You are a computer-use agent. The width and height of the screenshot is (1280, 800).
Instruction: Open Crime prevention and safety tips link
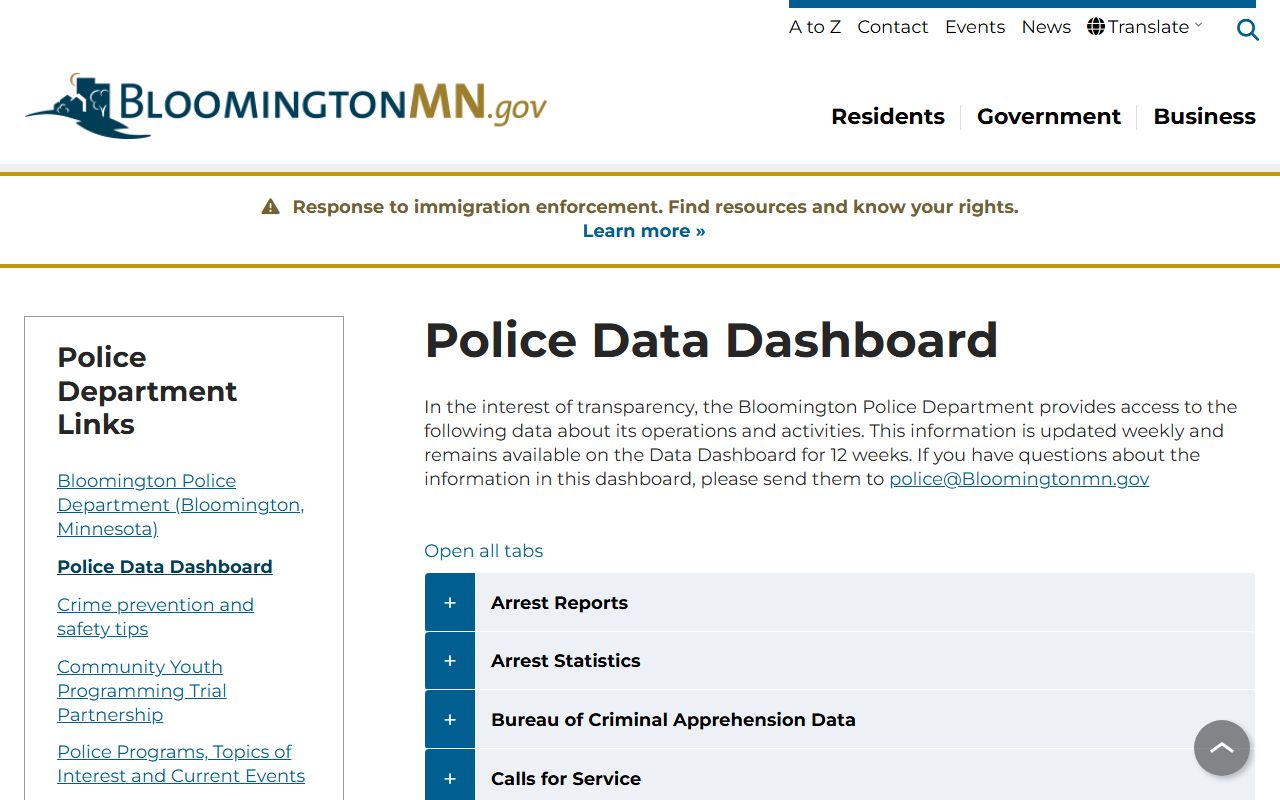(x=155, y=617)
